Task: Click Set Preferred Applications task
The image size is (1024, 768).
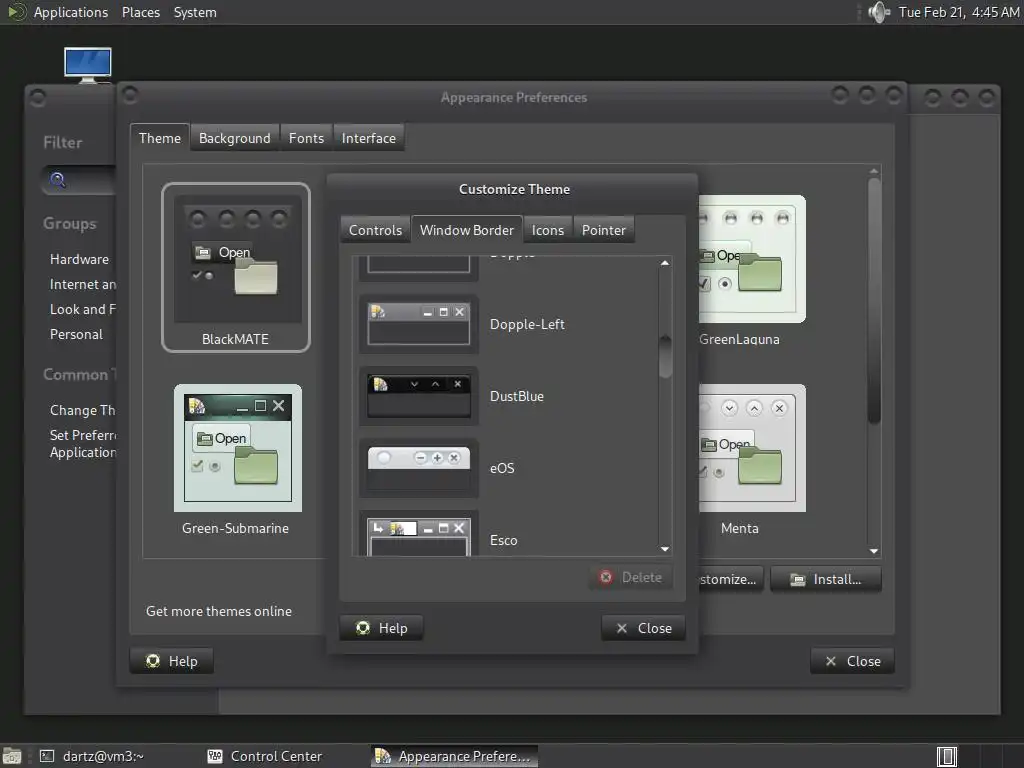Action: [x=83, y=443]
